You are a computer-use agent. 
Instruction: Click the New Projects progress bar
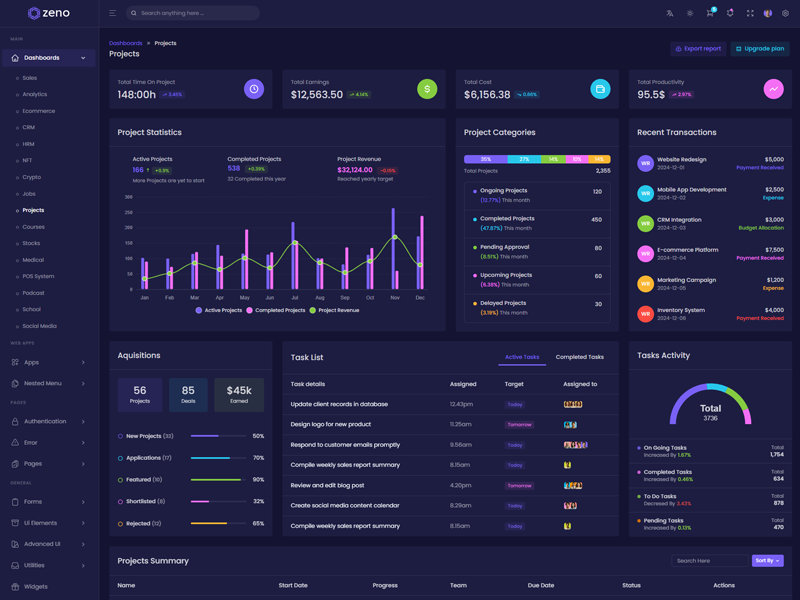click(x=217, y=436)
